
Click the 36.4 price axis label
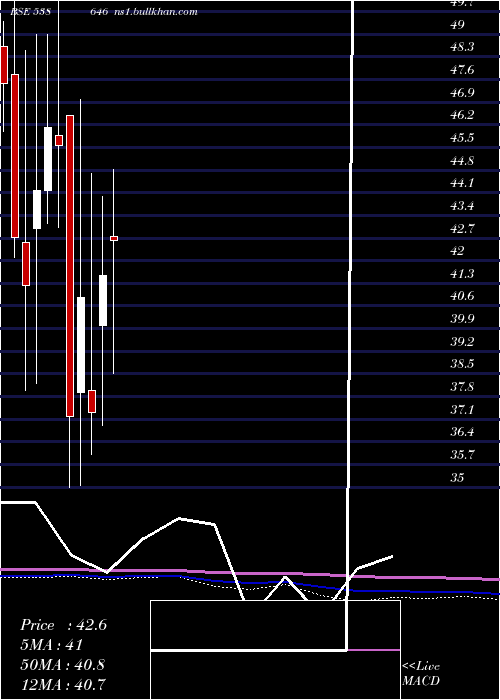tap(462, 432)
